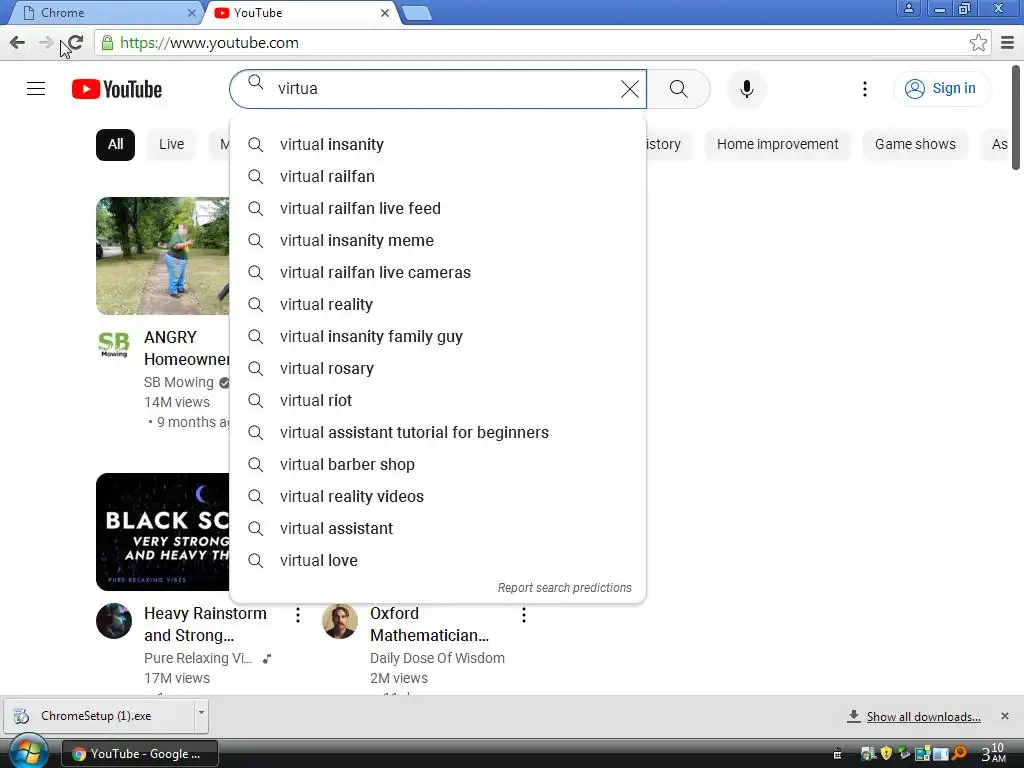The width and height of the screenshot is (1024, 768).
Task: Select the All filter chip
Action: coord(116,144)
